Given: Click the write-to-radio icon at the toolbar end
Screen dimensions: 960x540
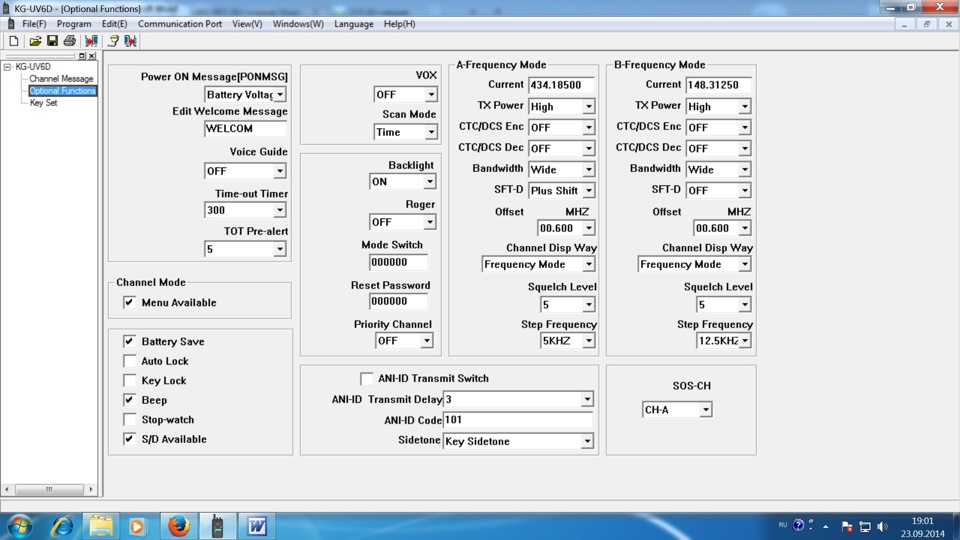Looking at the screenshot, I should 130,41.
